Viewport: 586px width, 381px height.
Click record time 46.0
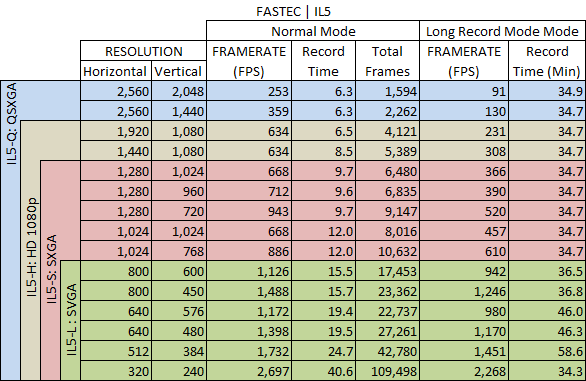pos(547,311)
